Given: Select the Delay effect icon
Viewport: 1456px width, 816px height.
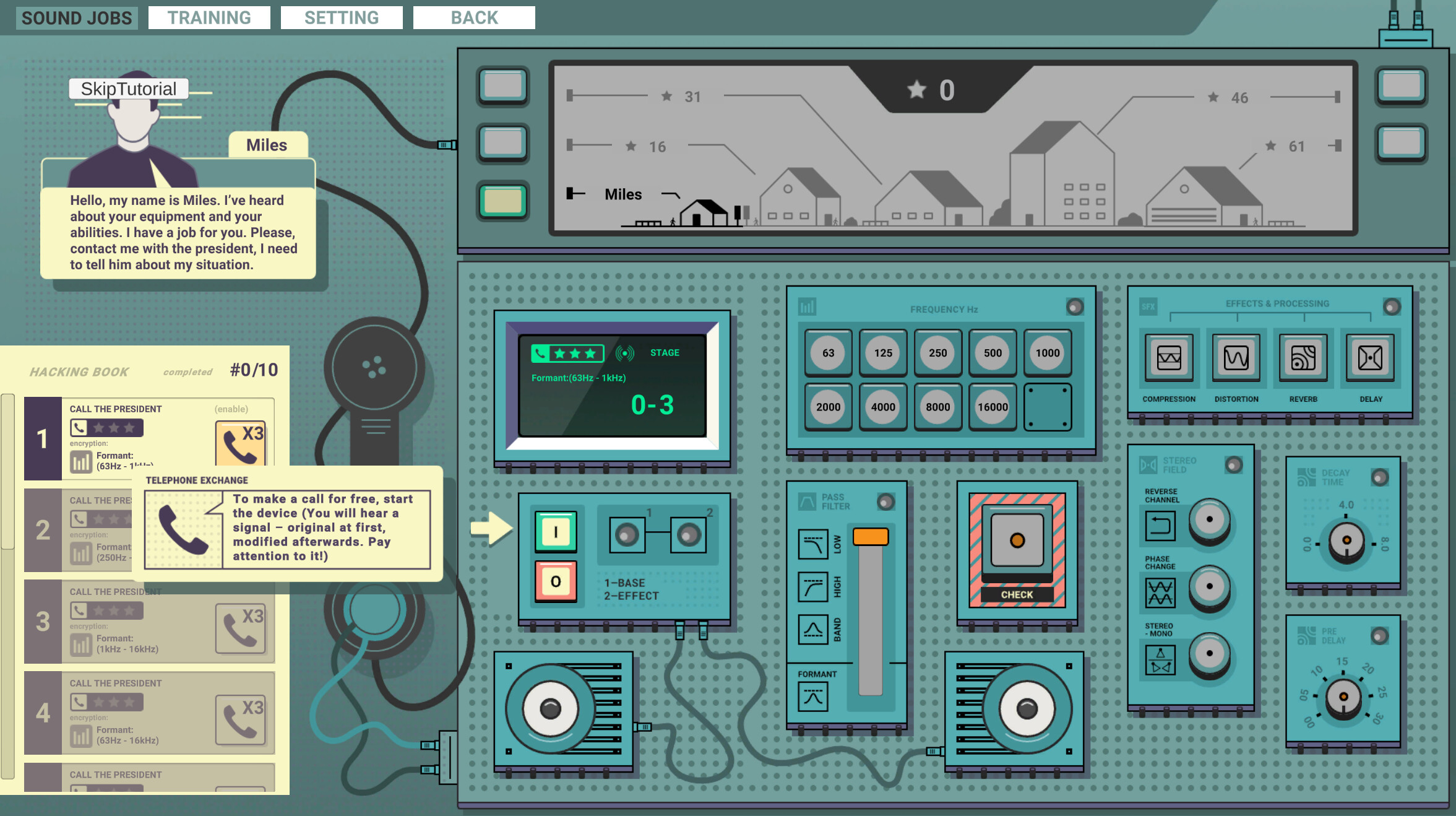Looking at the screenshot, I should 1370,357.
